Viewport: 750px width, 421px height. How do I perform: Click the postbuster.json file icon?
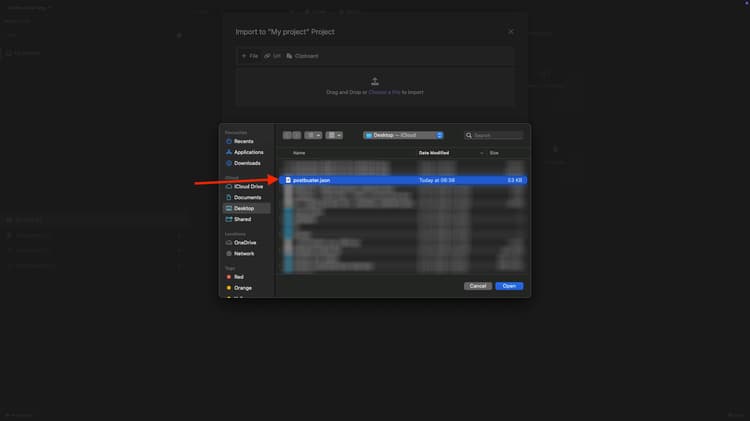coord(288,180)
